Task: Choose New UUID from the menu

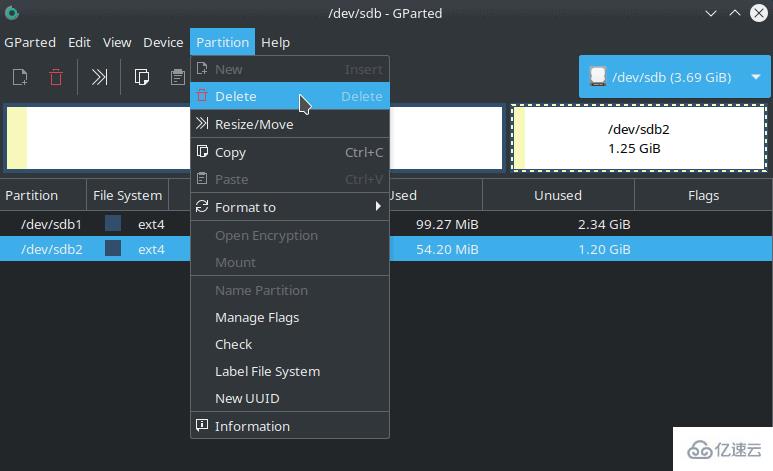Action: point(290,398)
